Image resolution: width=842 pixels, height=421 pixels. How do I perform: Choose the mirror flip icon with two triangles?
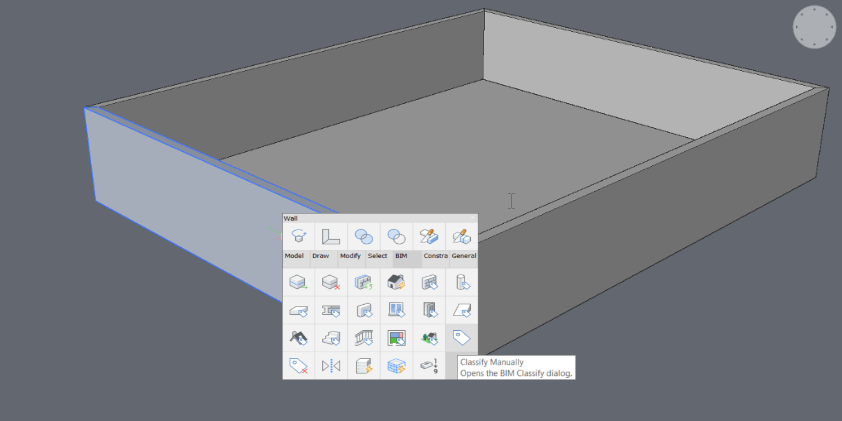pos(331,365)
